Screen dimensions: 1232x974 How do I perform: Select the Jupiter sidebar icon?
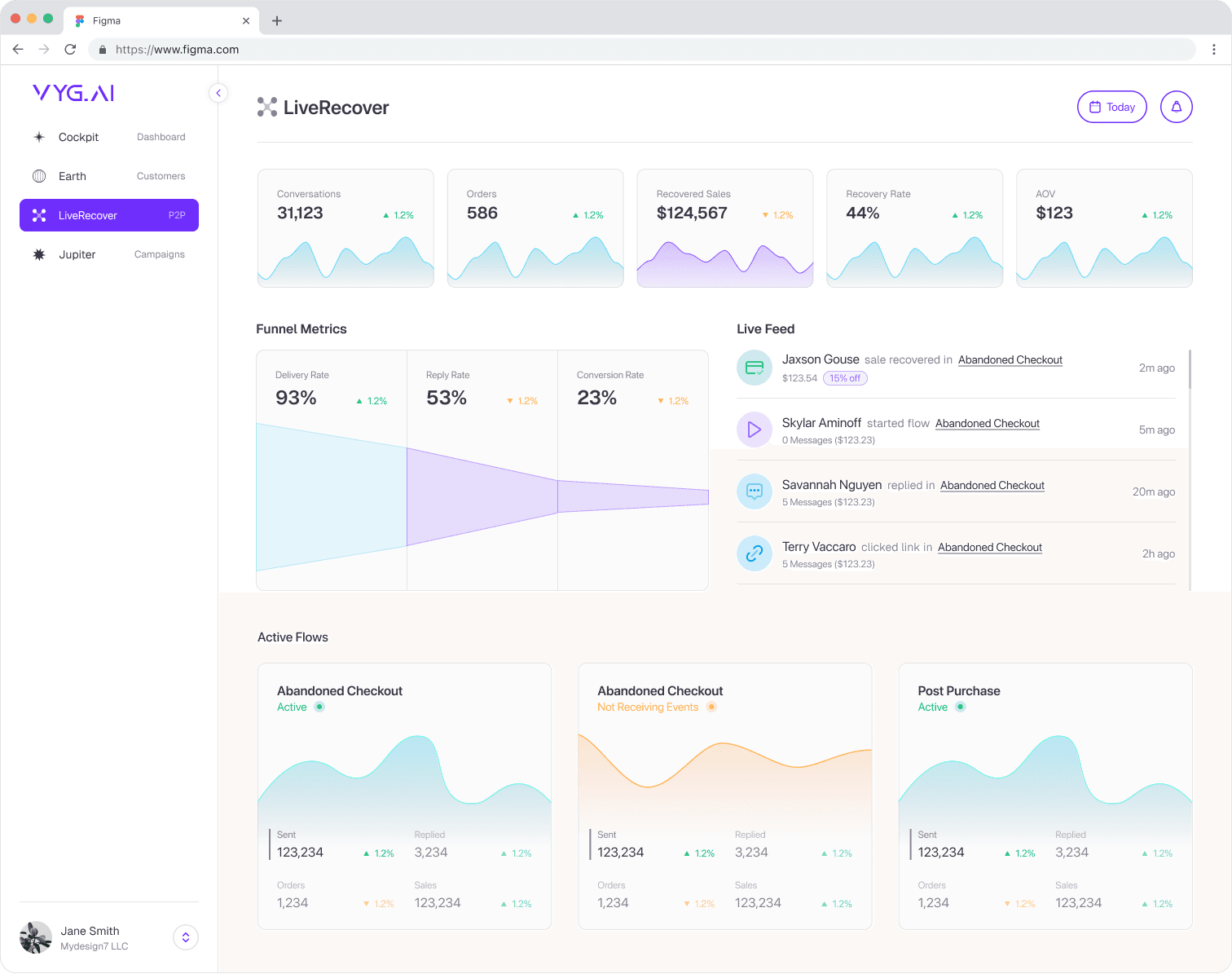(x=38, y=254)
